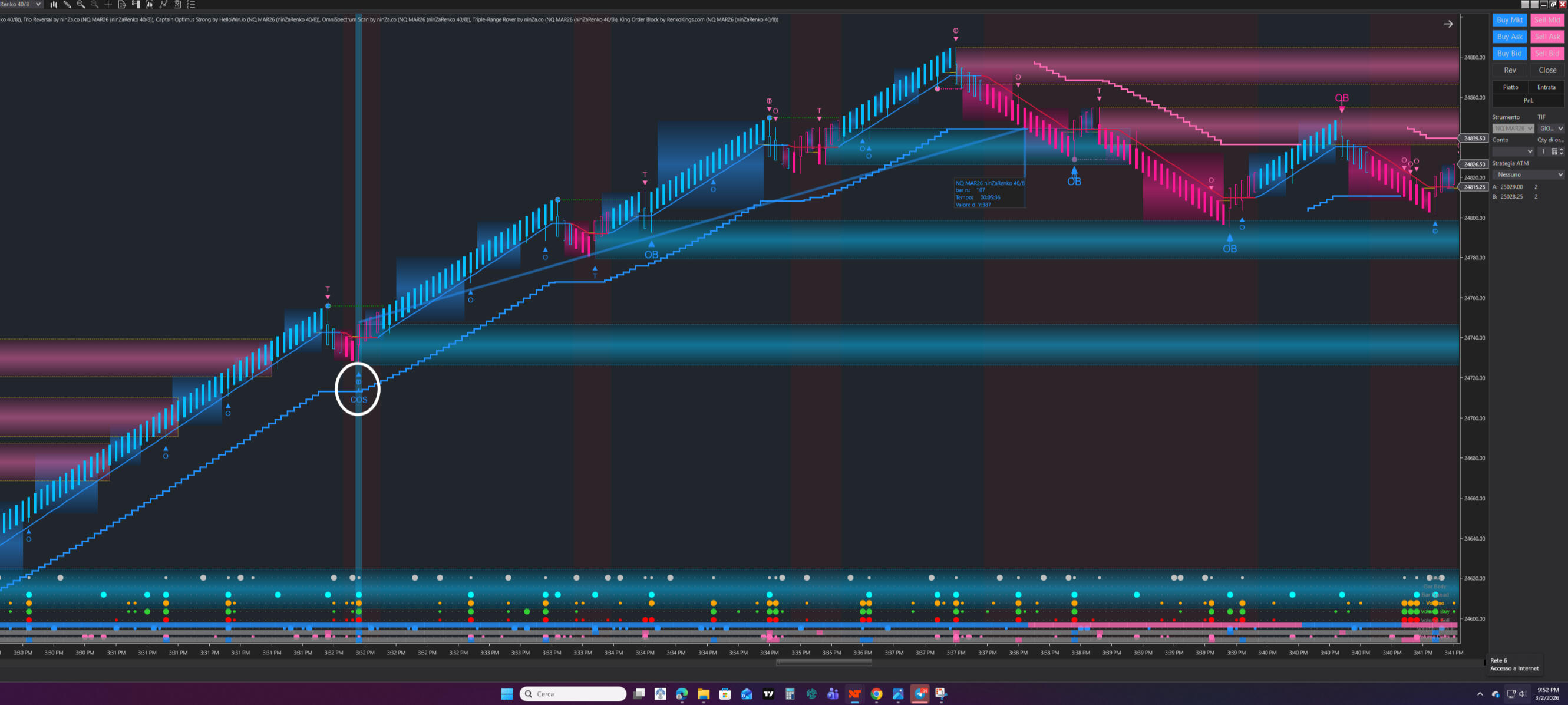Toggle the crosshair cursor tool
The width and height of the screenshot is (1568, 705).
[108, 4]
